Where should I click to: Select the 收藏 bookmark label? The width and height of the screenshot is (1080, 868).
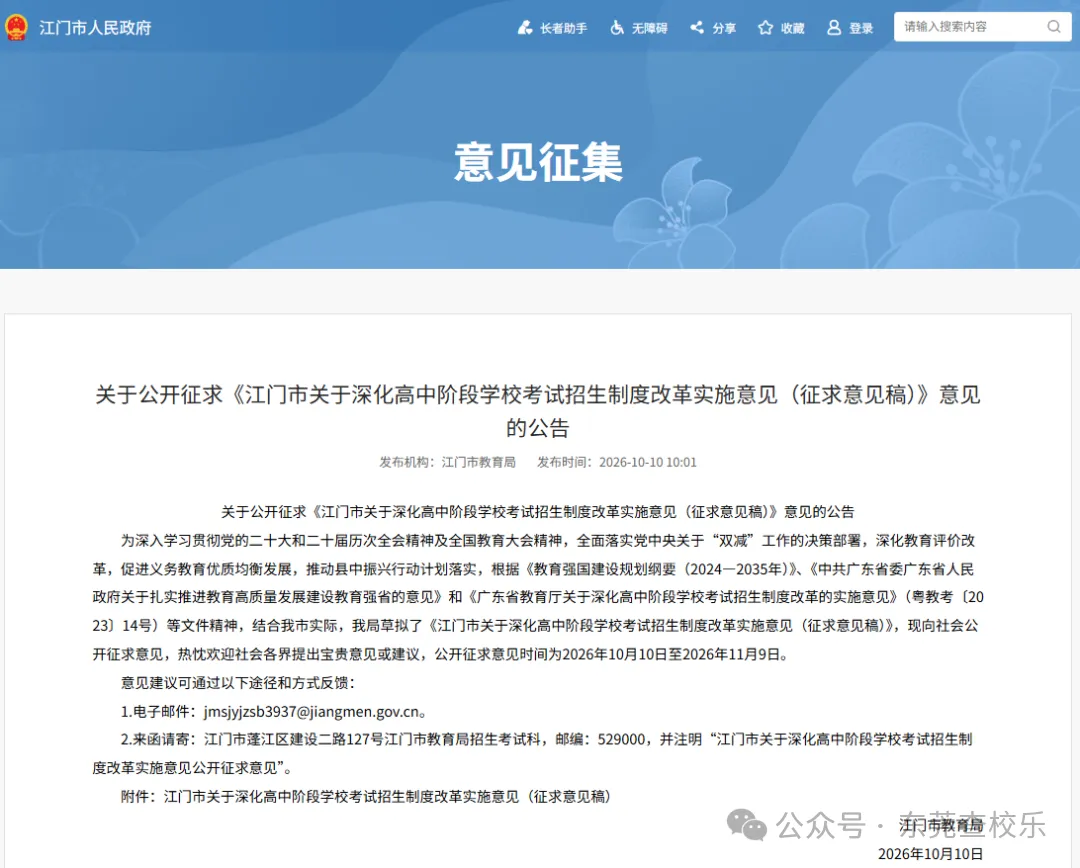pos(793,28)
